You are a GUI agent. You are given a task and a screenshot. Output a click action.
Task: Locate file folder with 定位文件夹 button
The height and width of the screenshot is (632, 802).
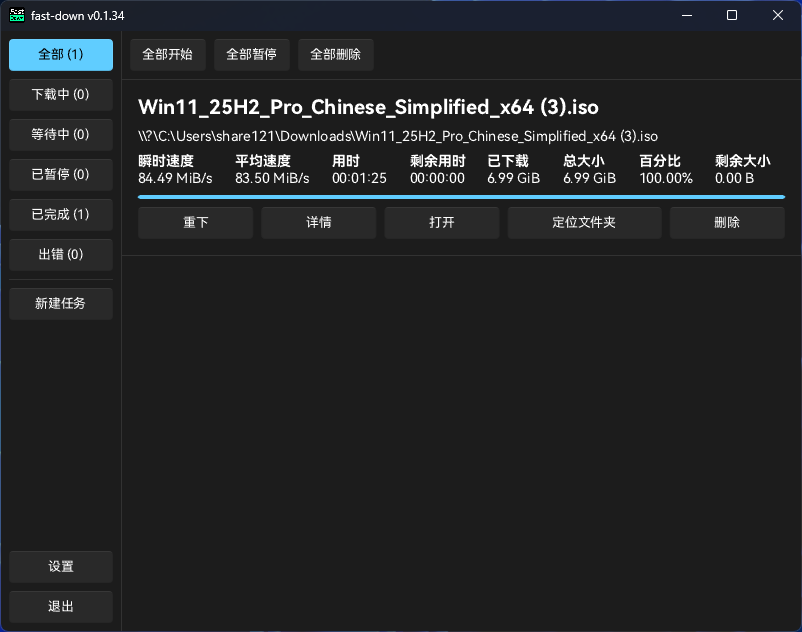584,222
